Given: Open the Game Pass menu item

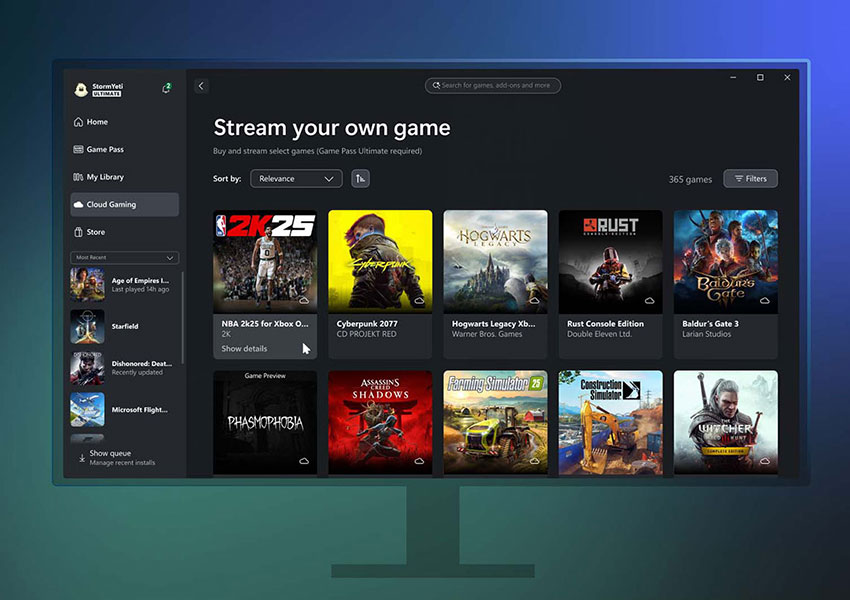Looking at the screenshot, I should click(125, 149).
